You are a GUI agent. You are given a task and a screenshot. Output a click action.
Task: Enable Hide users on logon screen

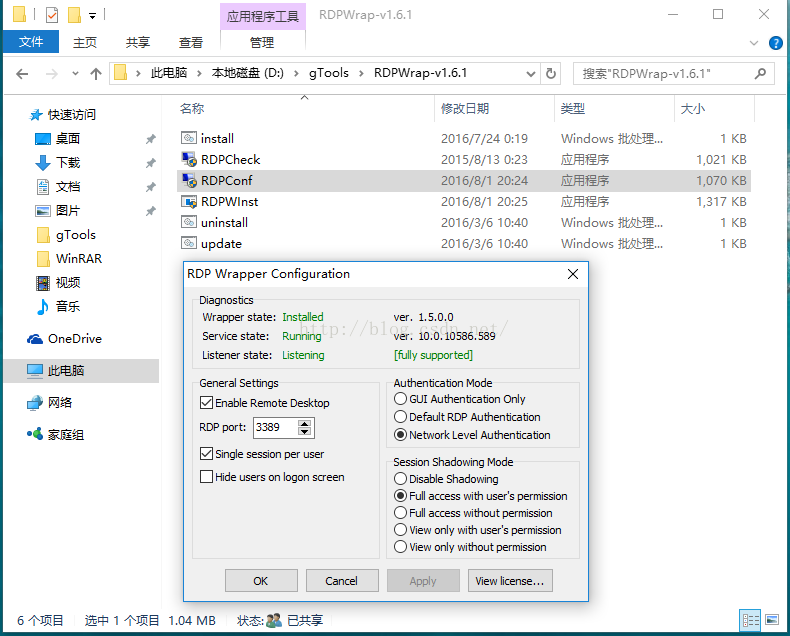(x=207, y=477)
